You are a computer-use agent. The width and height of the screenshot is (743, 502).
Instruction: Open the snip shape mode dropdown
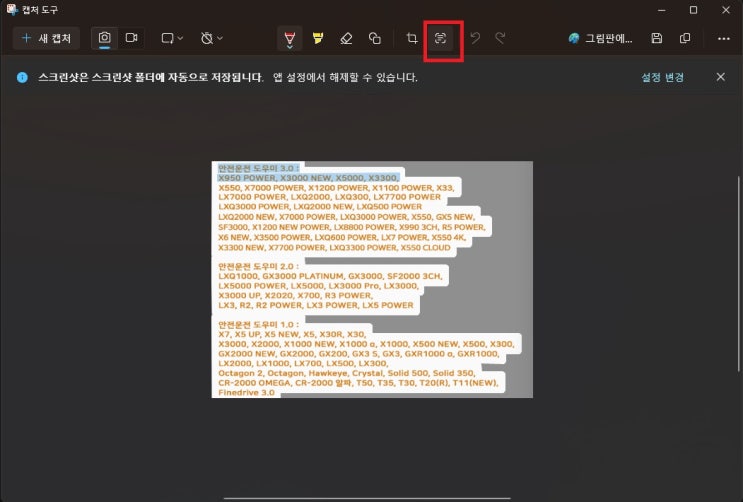point(172,38)
